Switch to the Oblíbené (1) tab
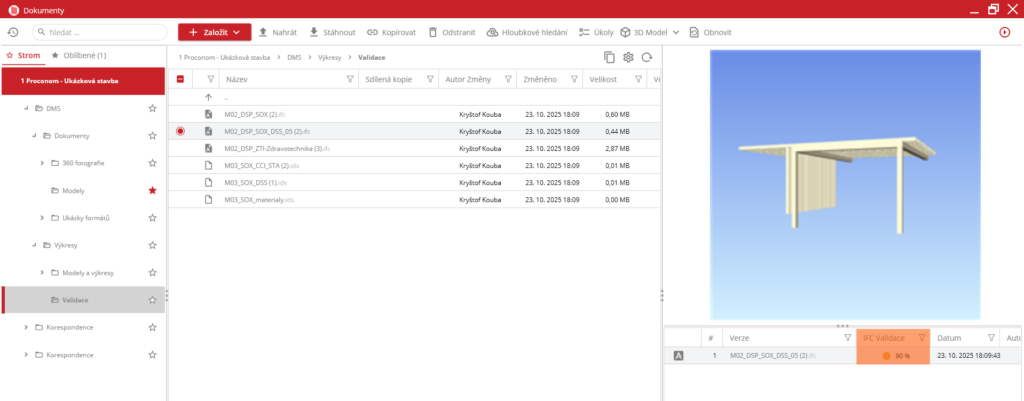The image size is (1024, 401). [79, 56]
